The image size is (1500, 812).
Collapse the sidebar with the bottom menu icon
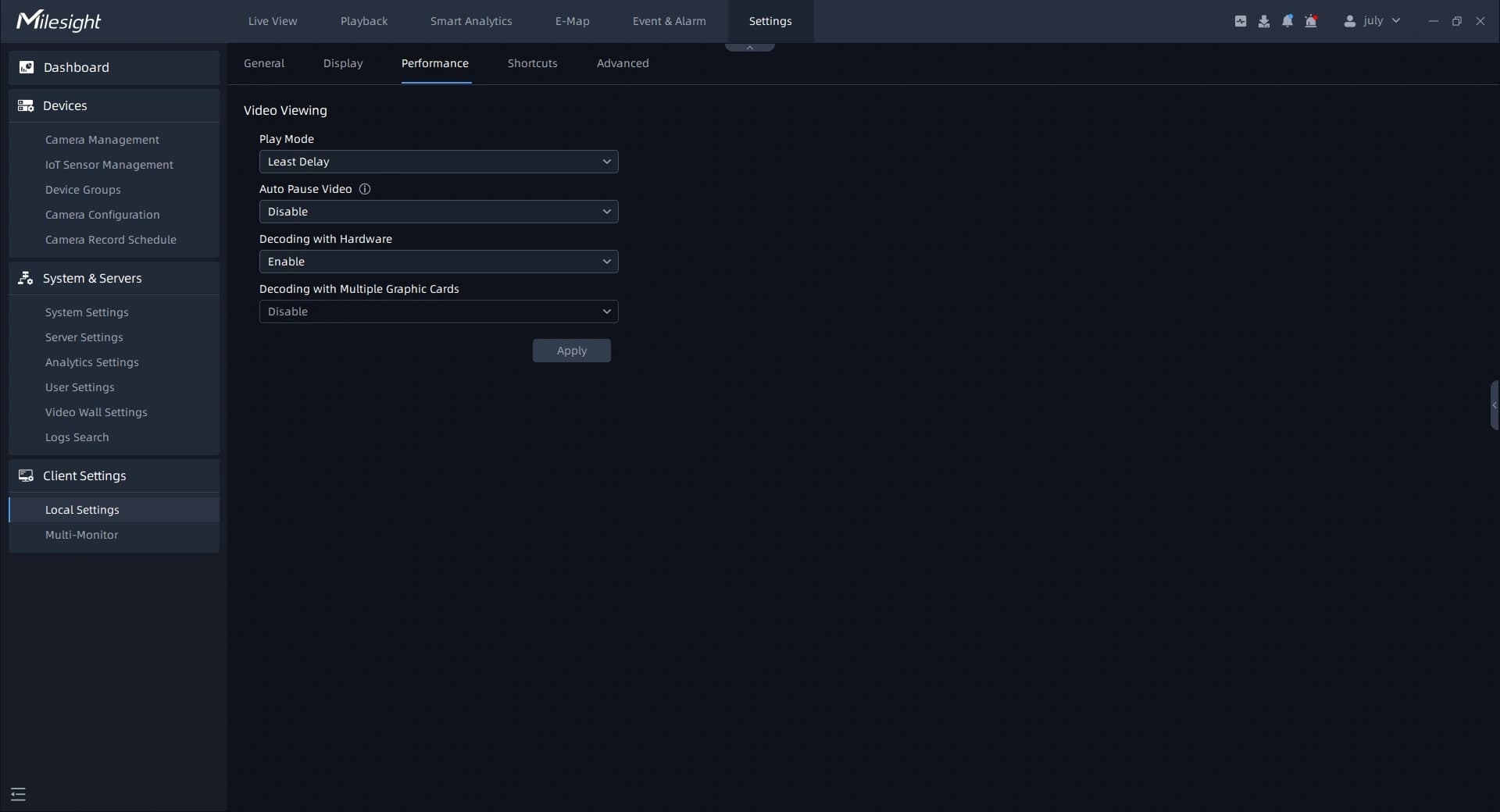pos(19,794)
